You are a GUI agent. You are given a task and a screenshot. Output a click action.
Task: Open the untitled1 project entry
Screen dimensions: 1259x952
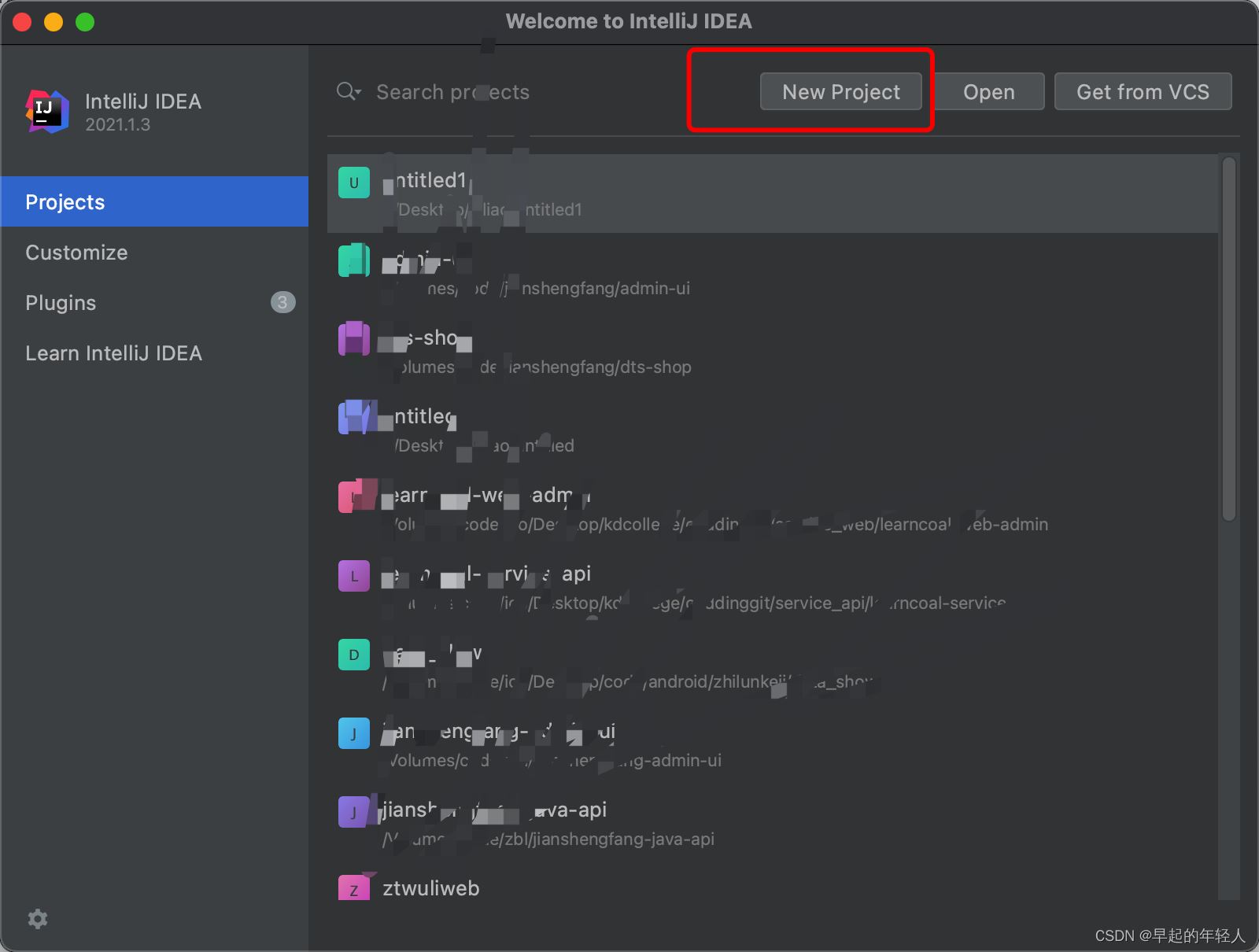tap(773, 194)
